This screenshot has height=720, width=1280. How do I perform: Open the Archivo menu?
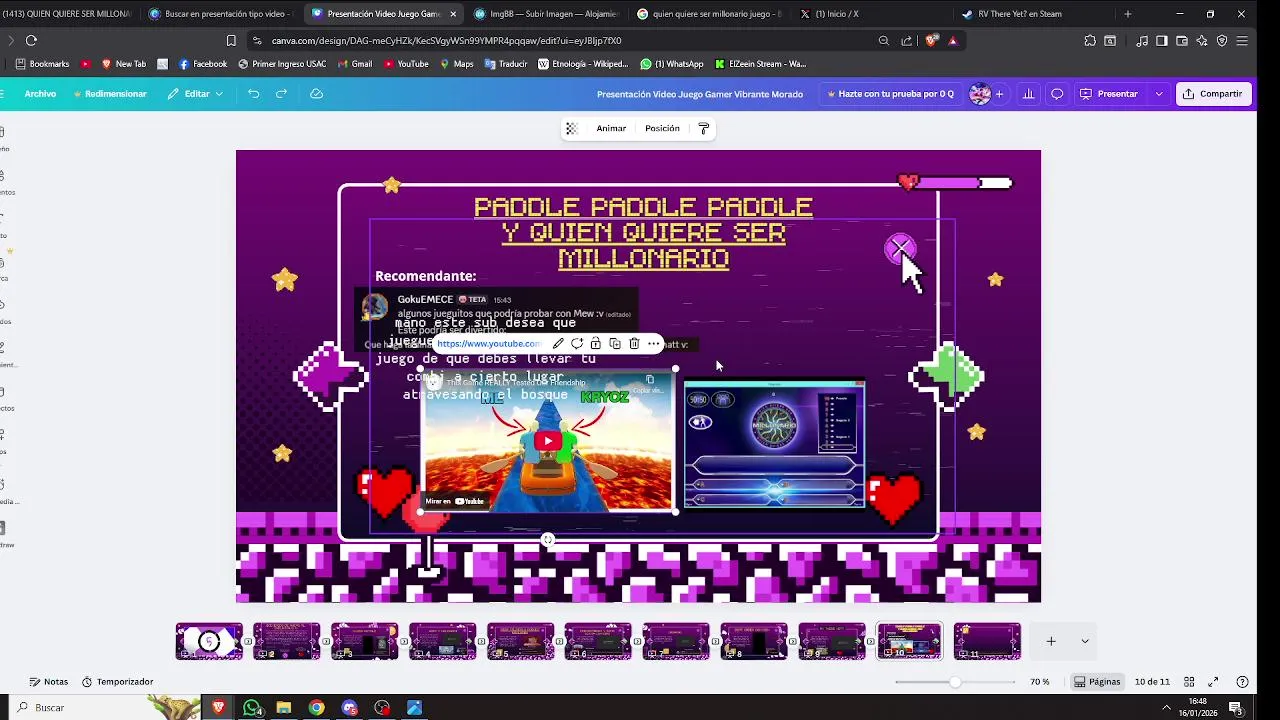40,94
